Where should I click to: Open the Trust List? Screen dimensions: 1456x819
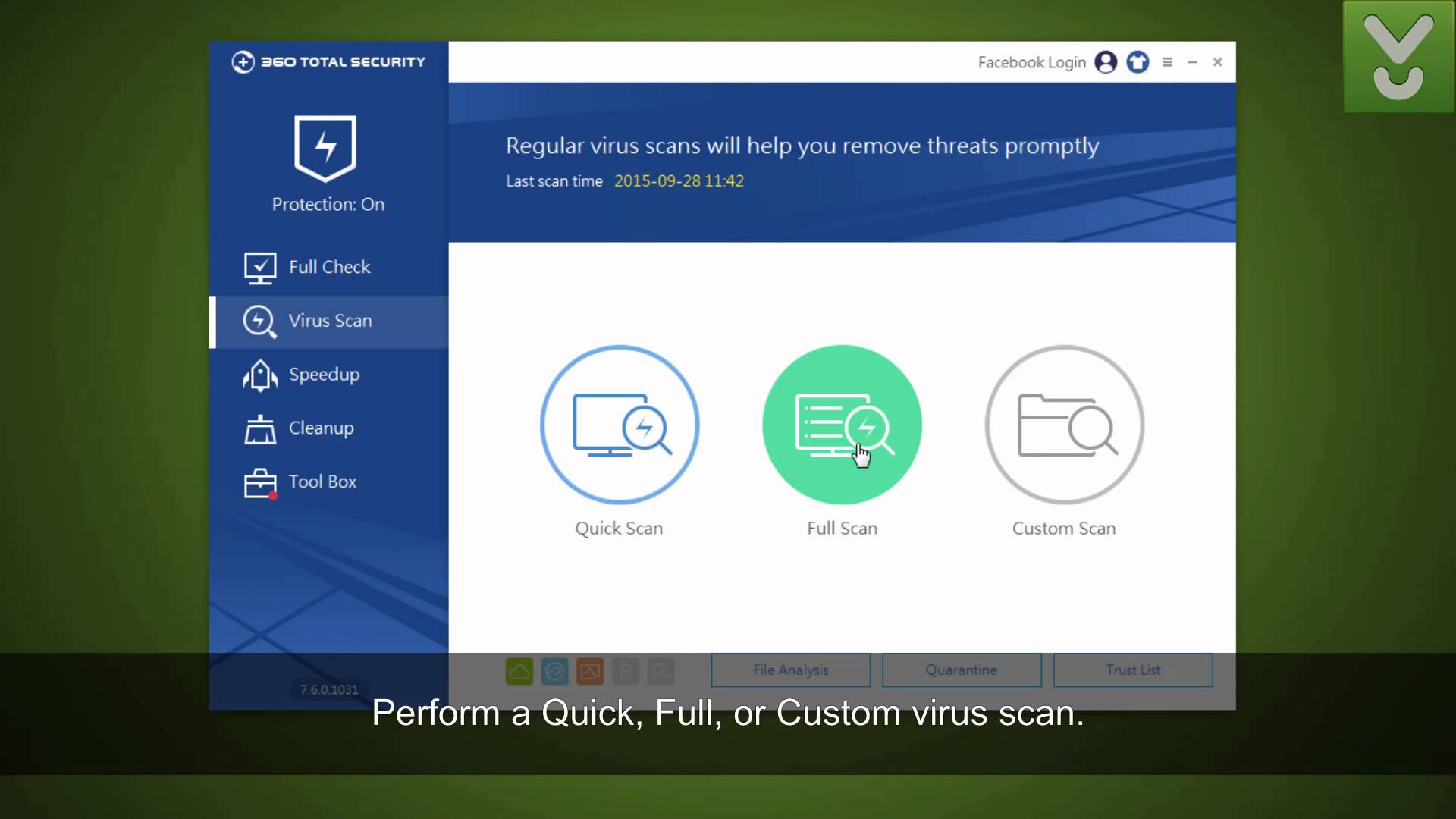(x=1133, y=670)
